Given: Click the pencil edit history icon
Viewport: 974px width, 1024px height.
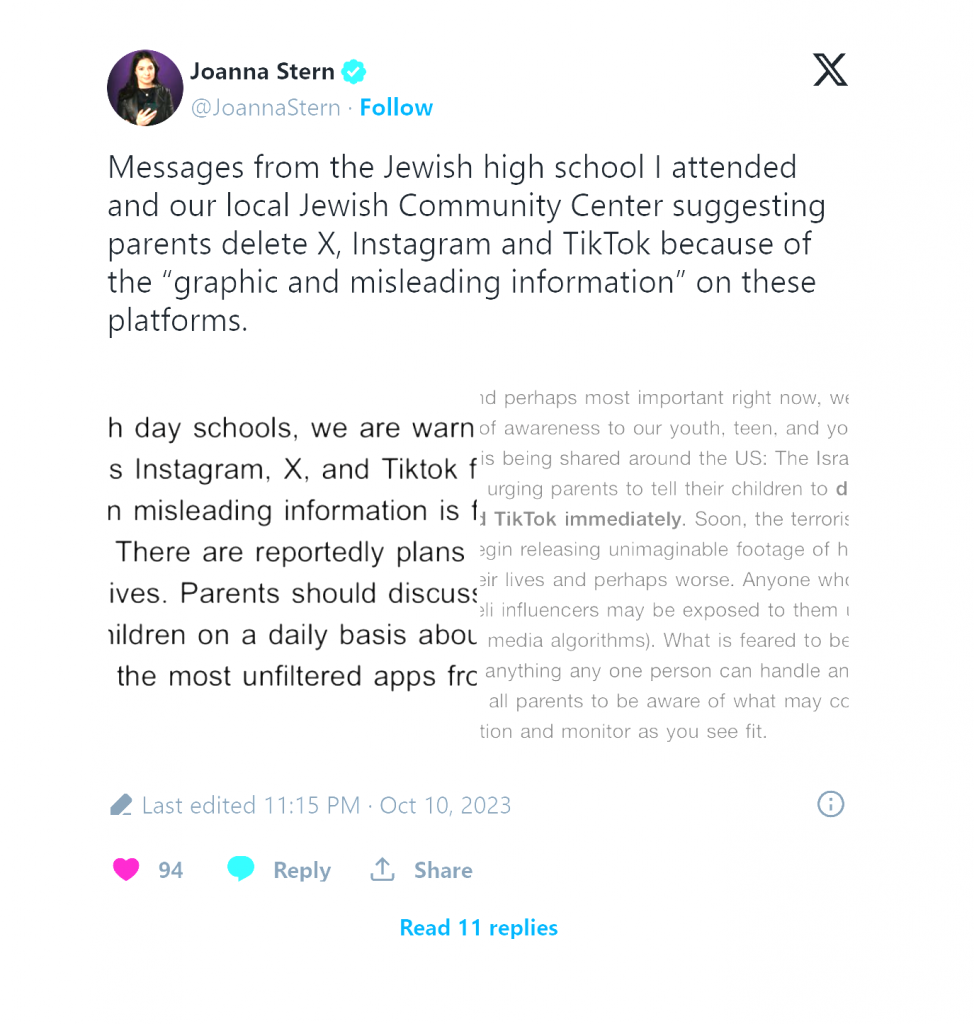Looking at the screenshot, I should coord(121,805).
